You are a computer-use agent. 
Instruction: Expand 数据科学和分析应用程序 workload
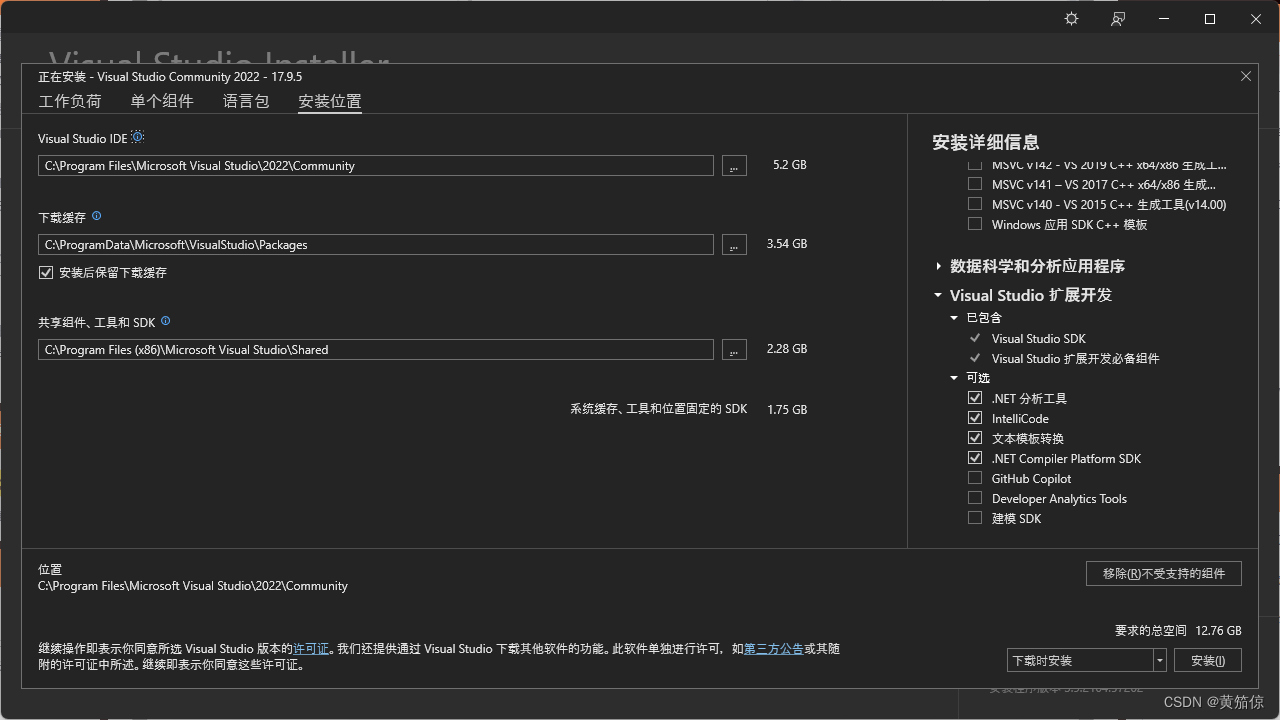938,266
